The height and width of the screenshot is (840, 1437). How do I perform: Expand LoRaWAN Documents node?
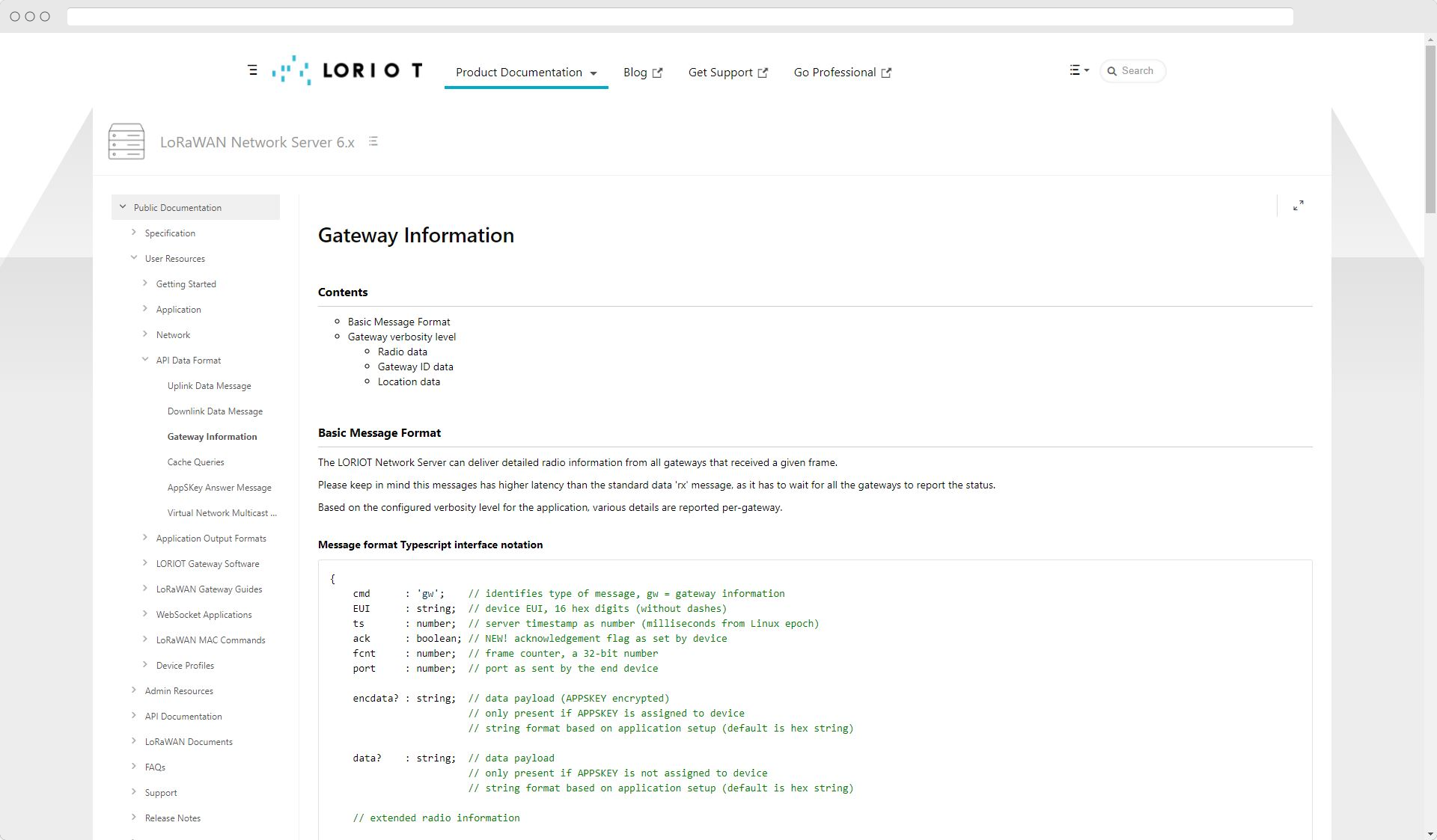134,741
